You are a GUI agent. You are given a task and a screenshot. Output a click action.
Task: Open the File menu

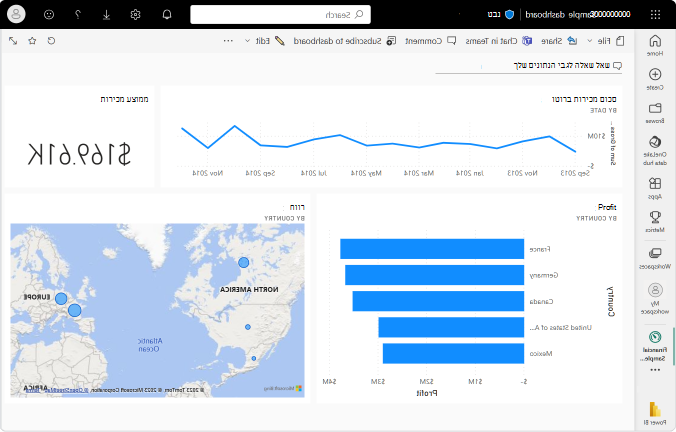tap(605, 41)
